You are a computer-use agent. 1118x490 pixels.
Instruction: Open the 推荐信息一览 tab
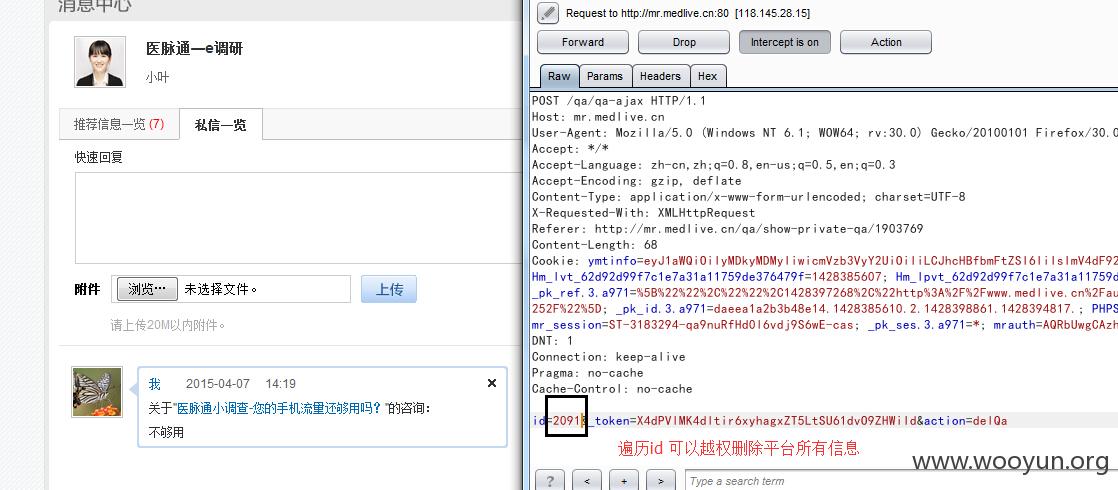coord(119,124)
